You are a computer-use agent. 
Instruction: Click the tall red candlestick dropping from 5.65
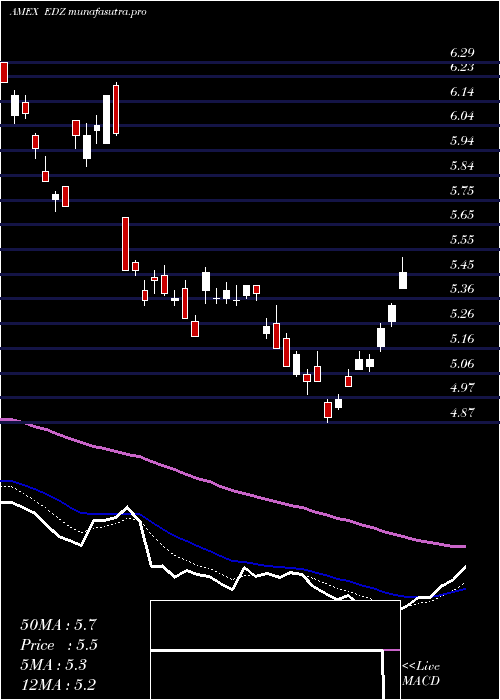125,244
